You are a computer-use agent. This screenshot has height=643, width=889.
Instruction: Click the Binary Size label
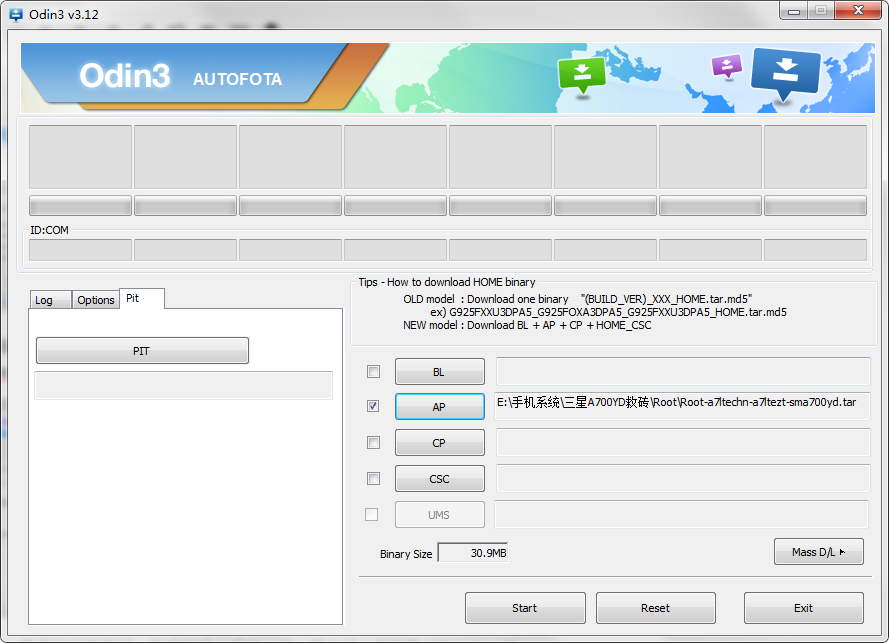click(406, 554)
